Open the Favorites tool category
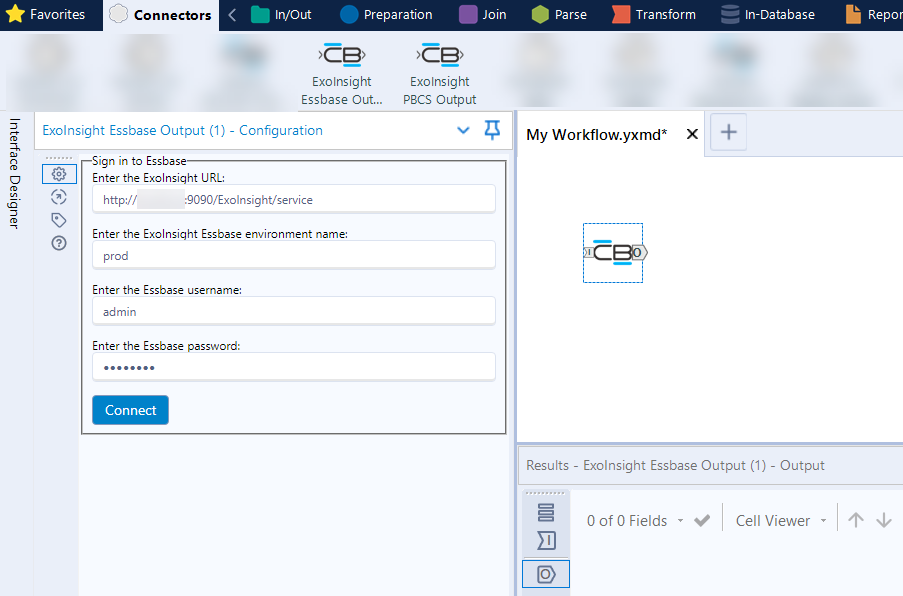Image resolution: width=903 pixels, height=596 pixels. 45,14
